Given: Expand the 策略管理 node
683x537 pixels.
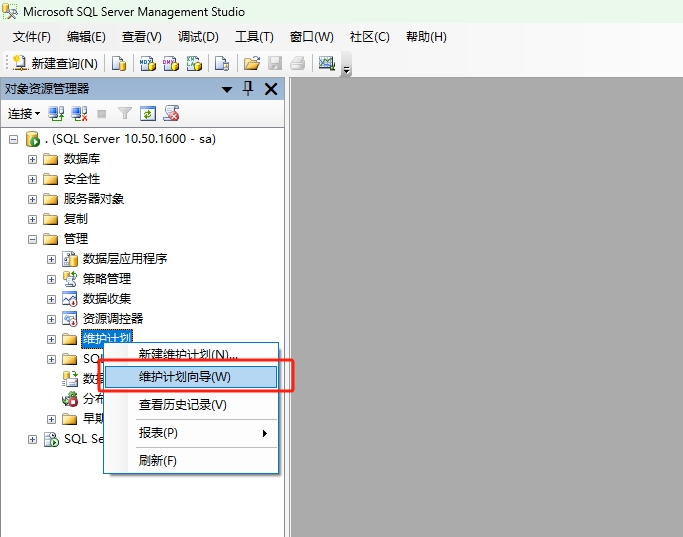Looking at the screenshot, I should [51, 279].
